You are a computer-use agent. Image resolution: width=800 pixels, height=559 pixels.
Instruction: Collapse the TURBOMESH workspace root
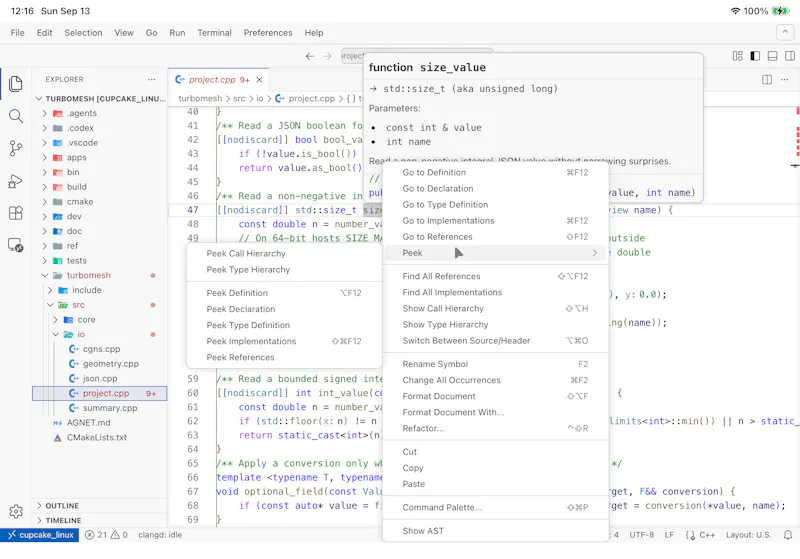[x=39, y=98]
